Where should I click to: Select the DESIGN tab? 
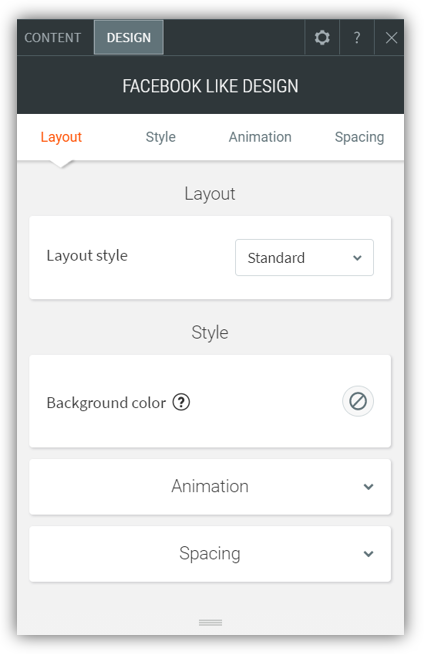coord(129,38)
